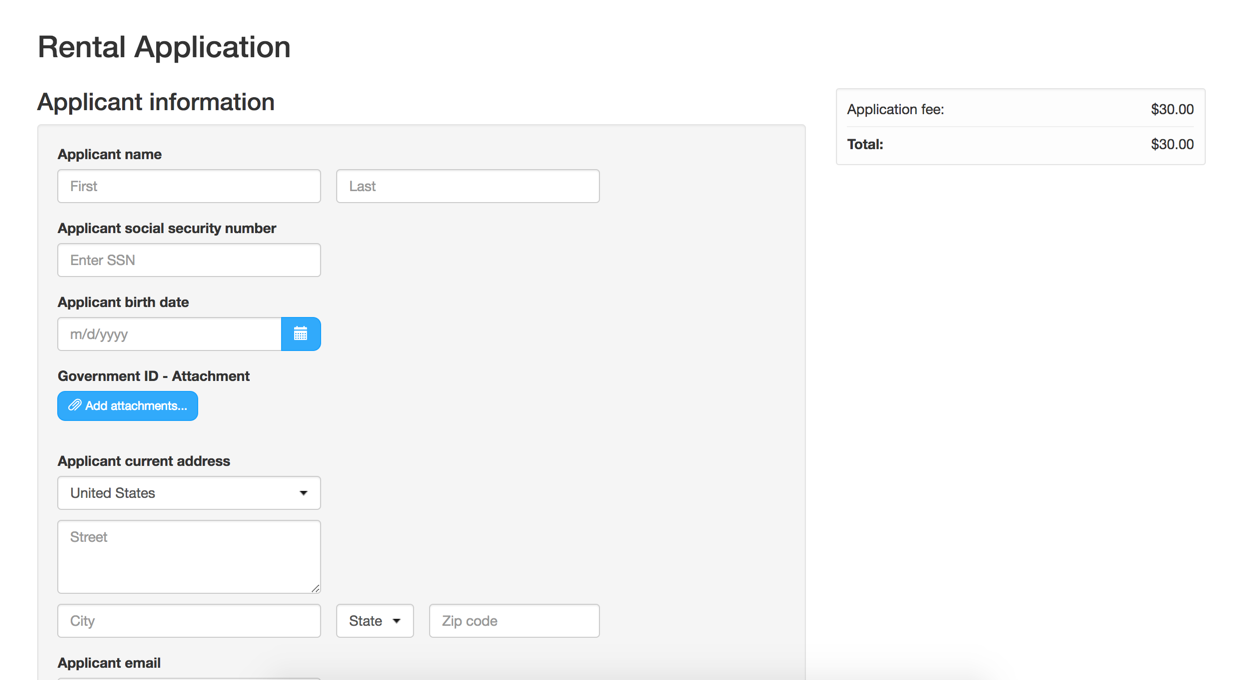
Task: Click into the m/d/yyyy birth date field
Action: pos(169,334)
